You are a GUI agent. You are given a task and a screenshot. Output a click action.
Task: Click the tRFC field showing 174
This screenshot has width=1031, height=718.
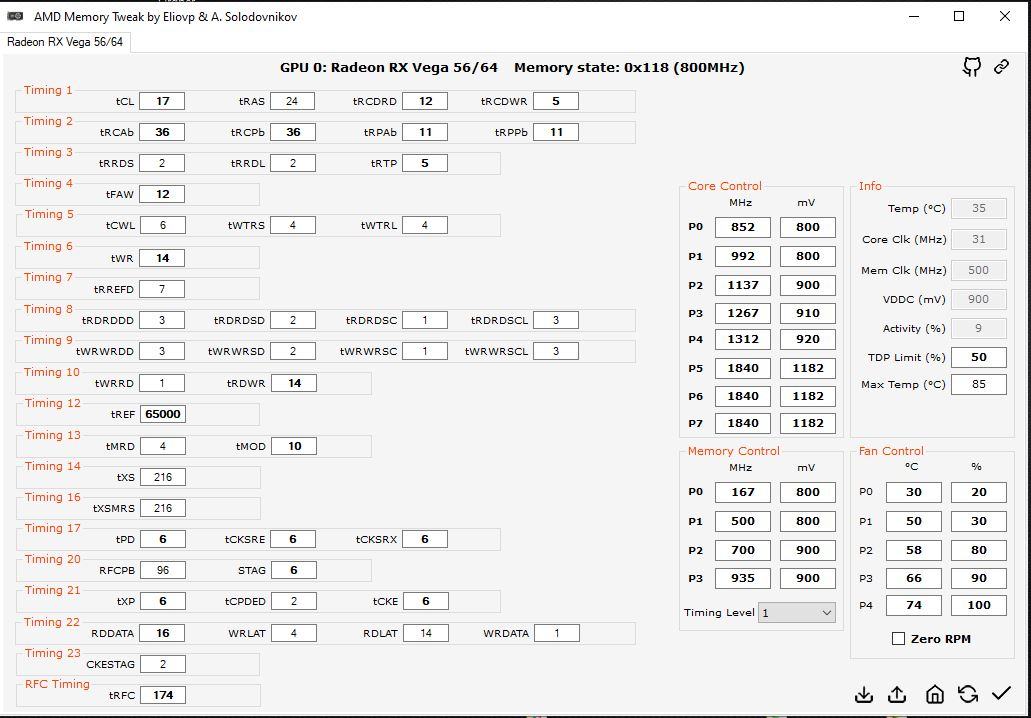[162, 695]
